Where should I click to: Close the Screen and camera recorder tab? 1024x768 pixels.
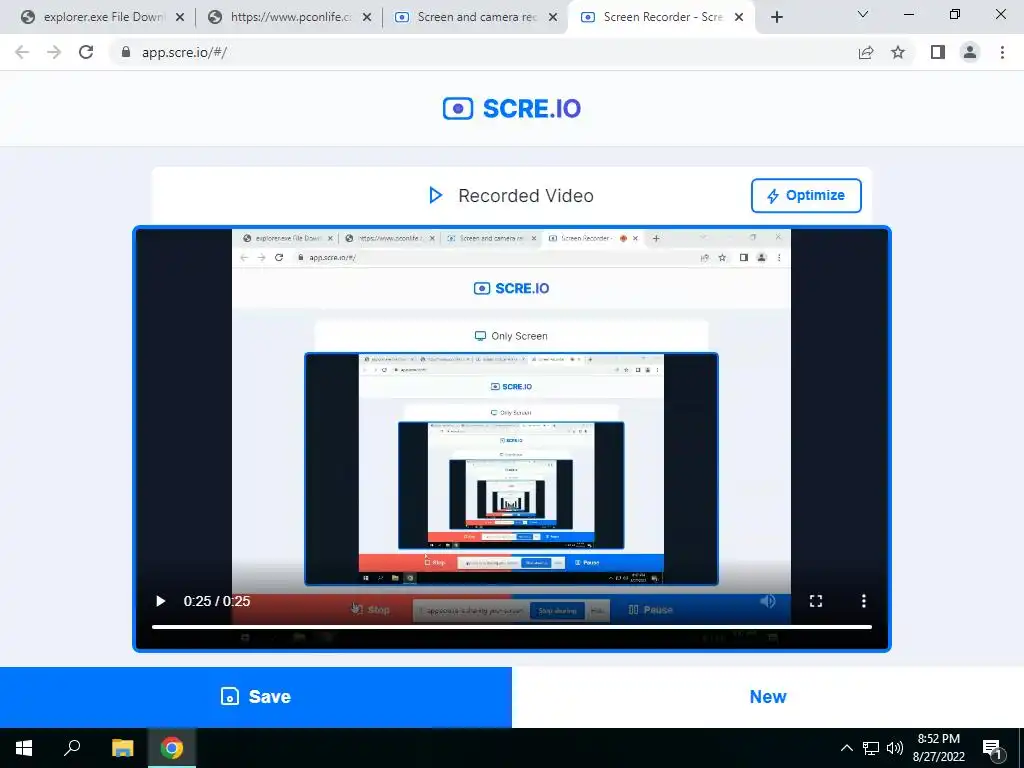pos(553,17)
